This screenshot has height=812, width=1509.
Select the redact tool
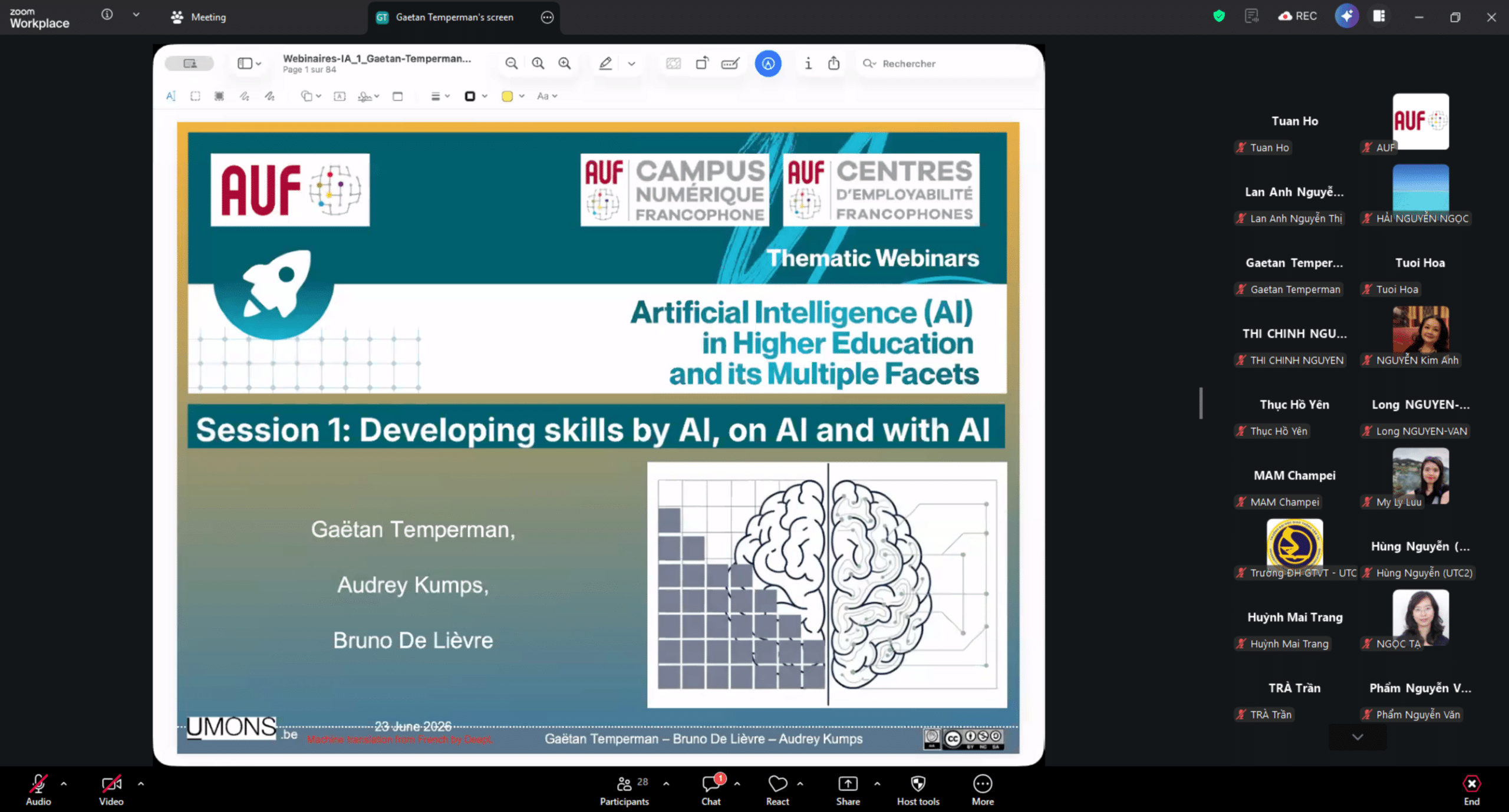pos(219,96)
